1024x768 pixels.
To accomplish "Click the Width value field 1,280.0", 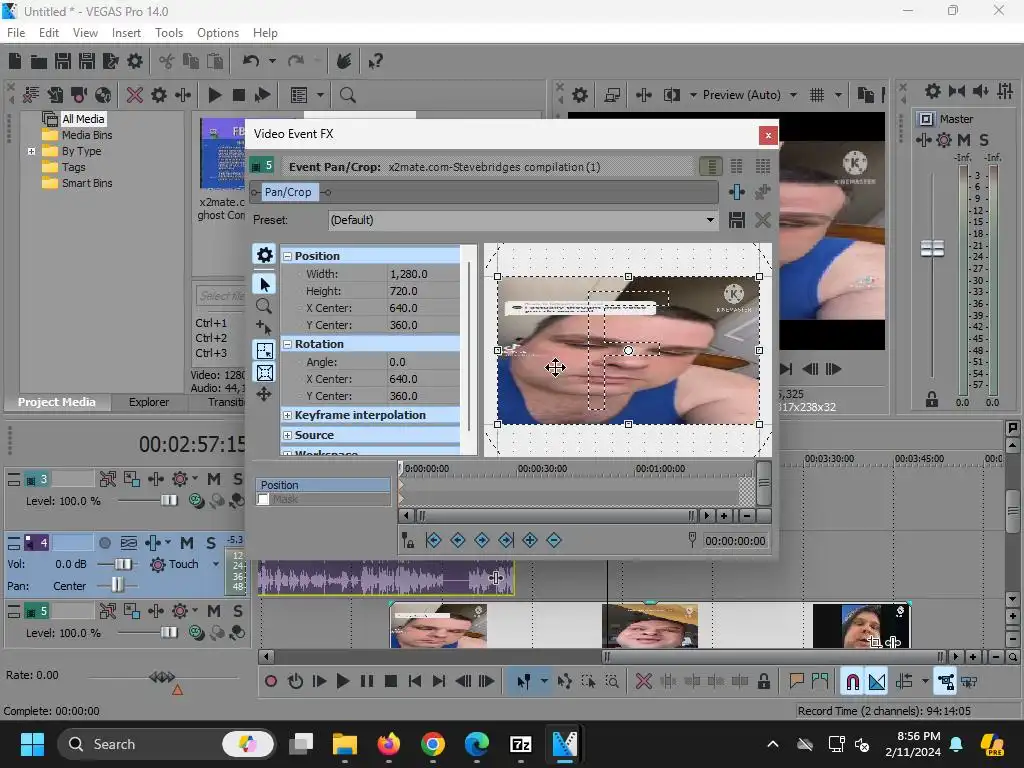I will click(423, 274).
